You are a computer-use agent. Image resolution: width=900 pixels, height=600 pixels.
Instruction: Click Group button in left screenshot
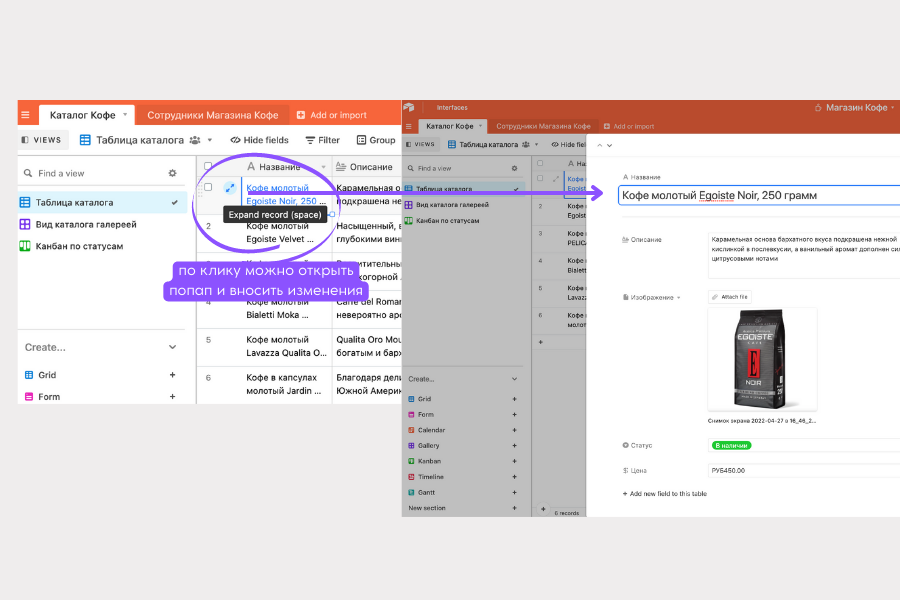pyautogui.click(x=376, y=140)
